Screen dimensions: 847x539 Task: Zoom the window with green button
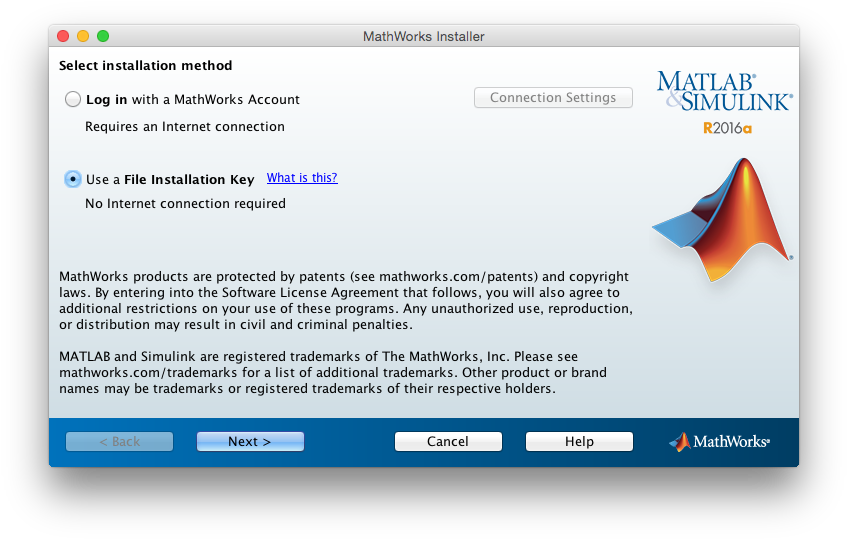103,36
